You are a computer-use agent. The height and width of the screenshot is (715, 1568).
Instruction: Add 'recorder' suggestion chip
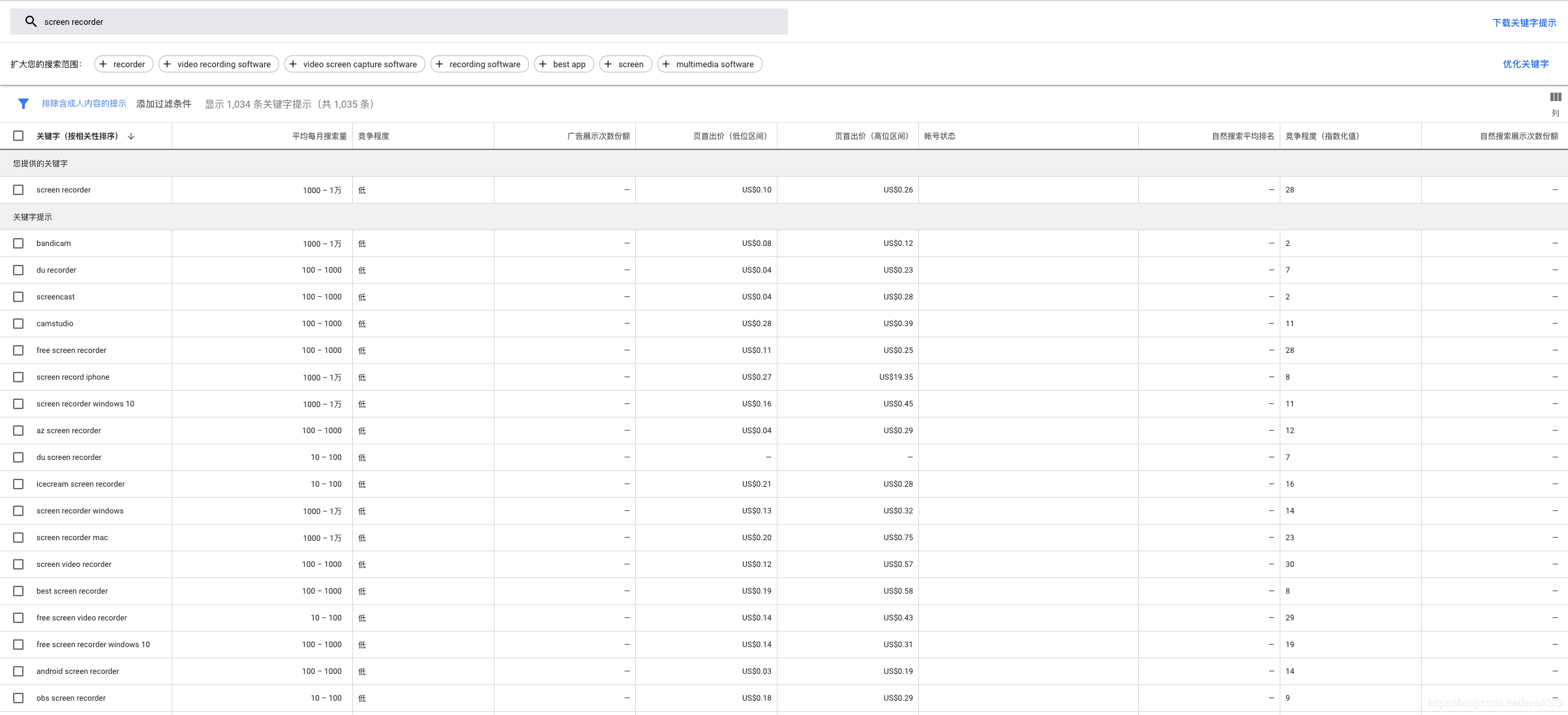(x=124, y=64)
